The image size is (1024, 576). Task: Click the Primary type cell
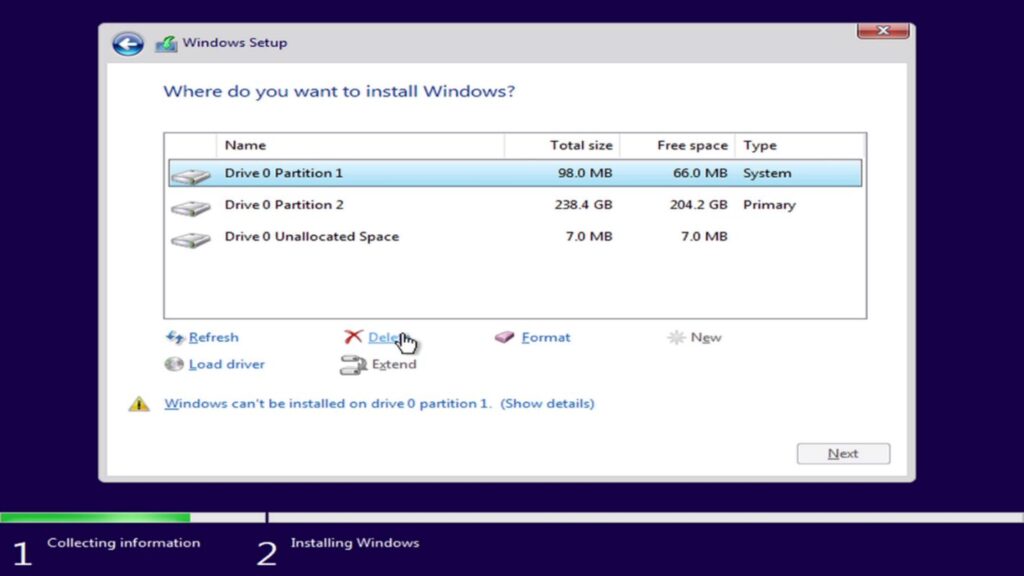(x=769, y=205)
